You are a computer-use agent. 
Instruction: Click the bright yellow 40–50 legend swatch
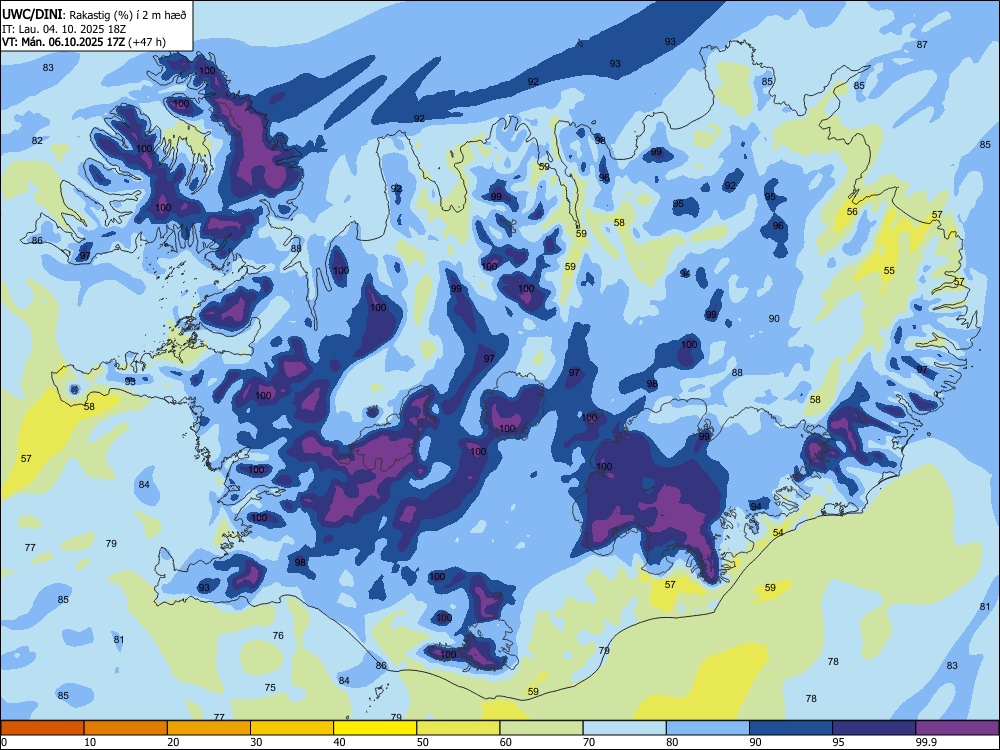(375, 728)
